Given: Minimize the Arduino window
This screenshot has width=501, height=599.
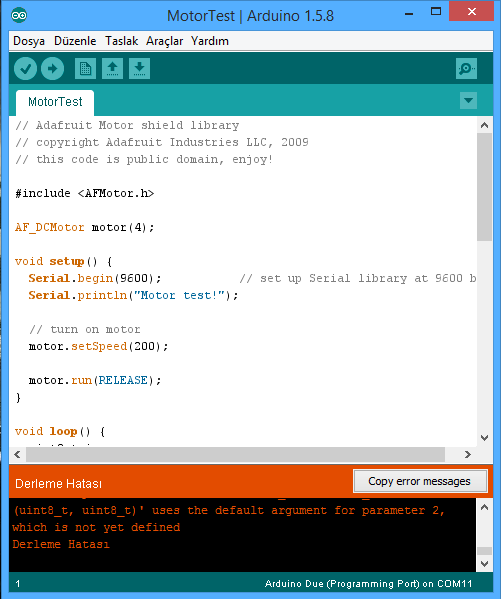Looking at the screenshot, I should click(409, 13).
